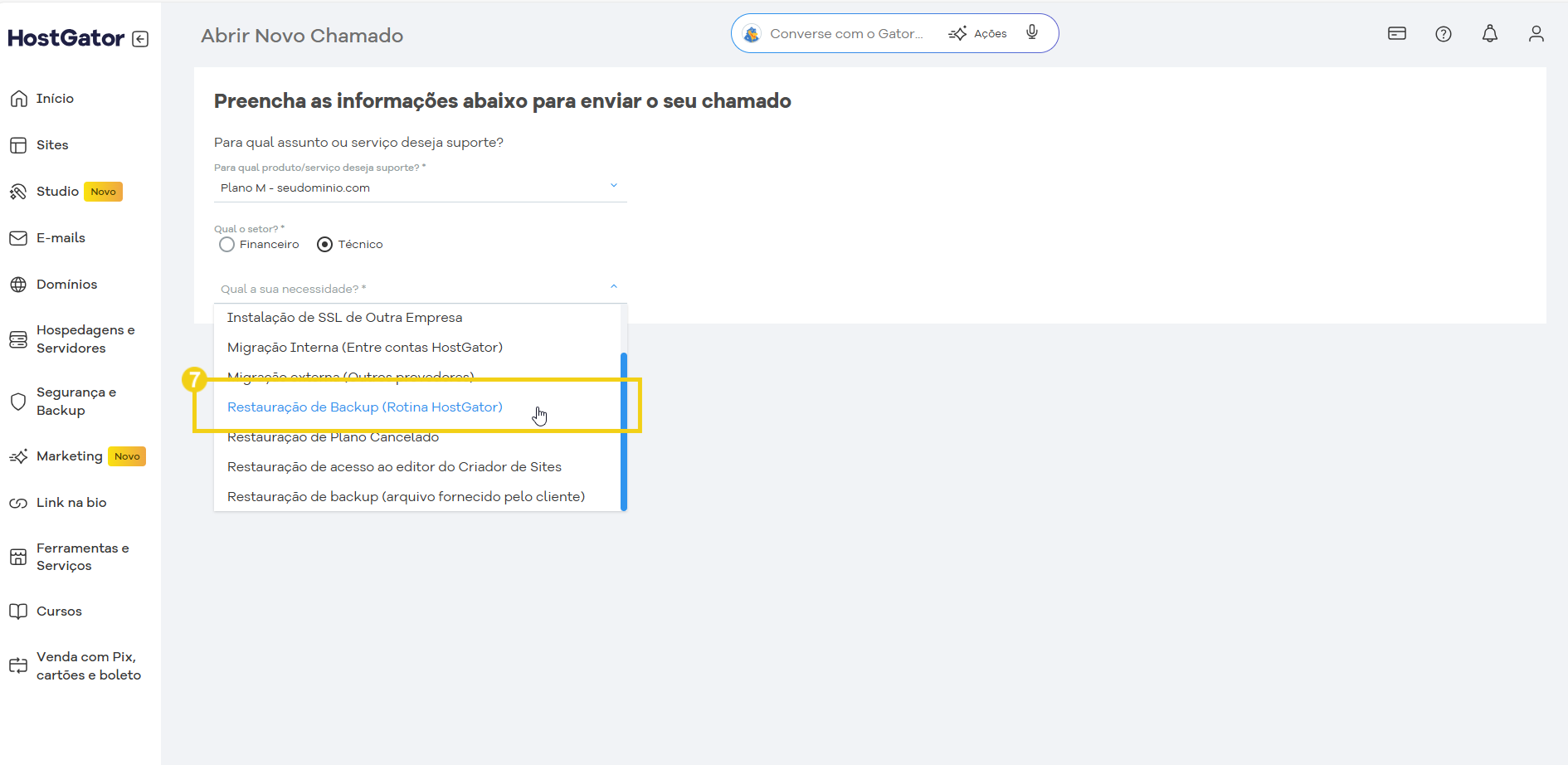
Task: Click the Converse com o Gator input
Action: pos(846,34)
